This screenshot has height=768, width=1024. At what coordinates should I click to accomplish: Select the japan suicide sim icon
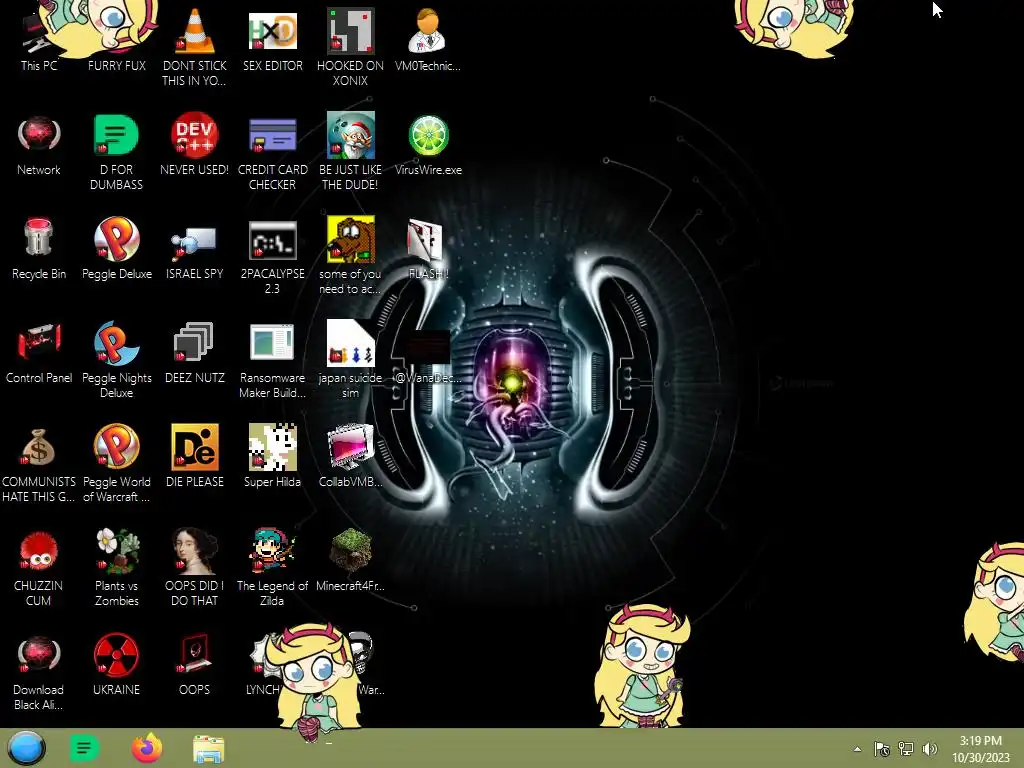(x=350, y=359)
